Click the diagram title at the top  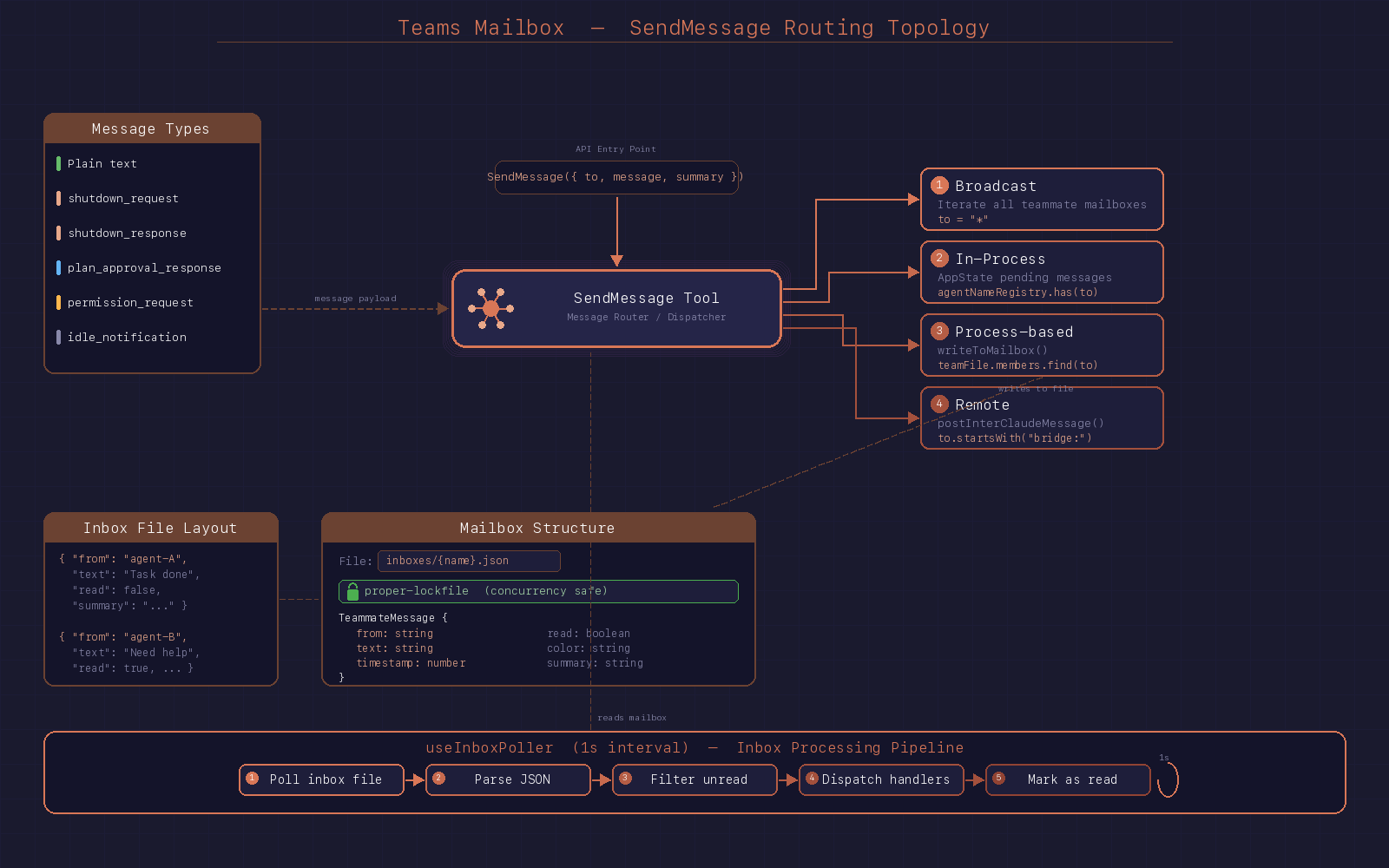[693, 27]
